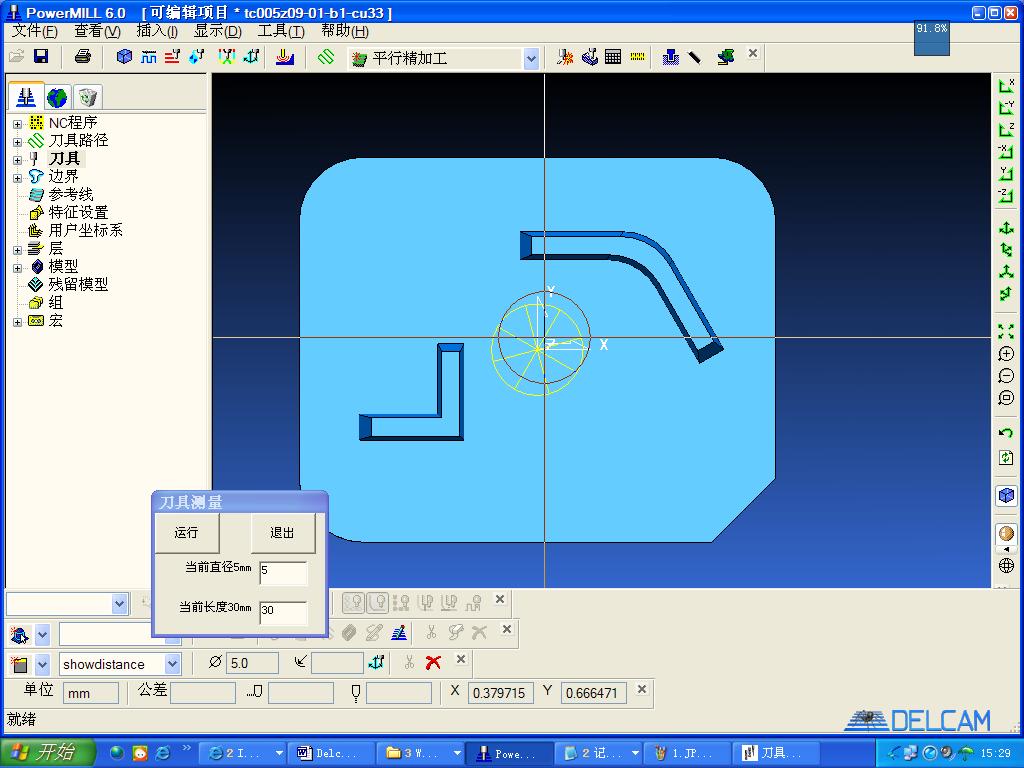Viewport: 1024px width, 768px height.
Task: Click the Internet Explorer quick launch icon
Action: (163, 753)
